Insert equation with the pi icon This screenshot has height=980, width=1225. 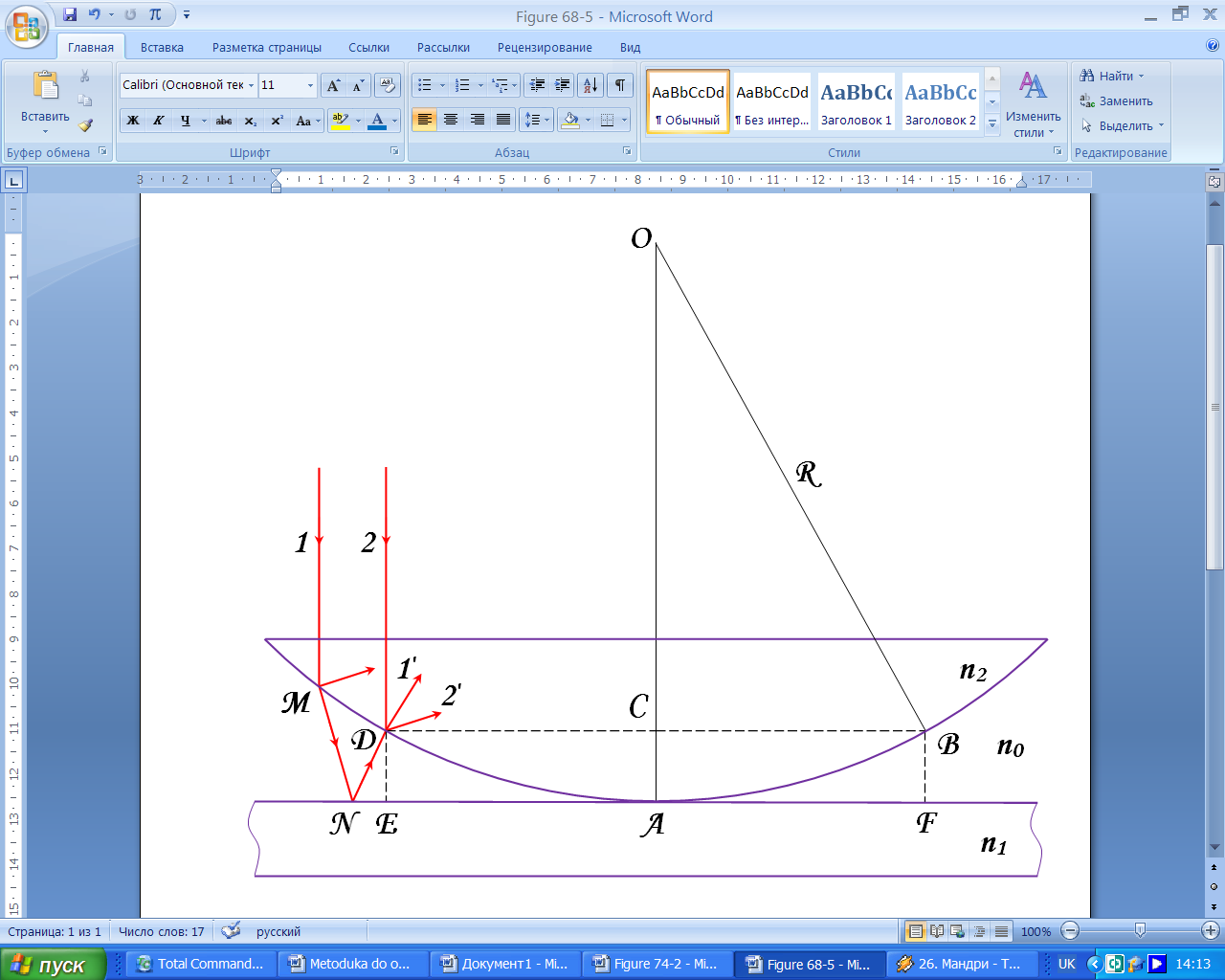pos(155,15)
